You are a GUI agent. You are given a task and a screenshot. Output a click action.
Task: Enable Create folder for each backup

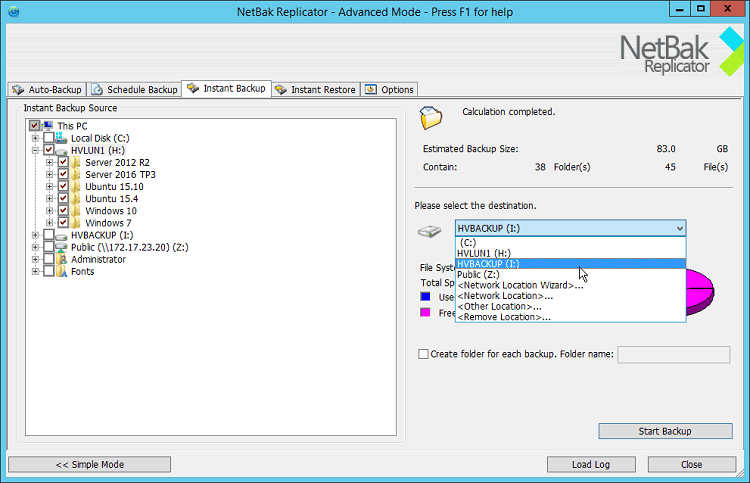point(423,354)
